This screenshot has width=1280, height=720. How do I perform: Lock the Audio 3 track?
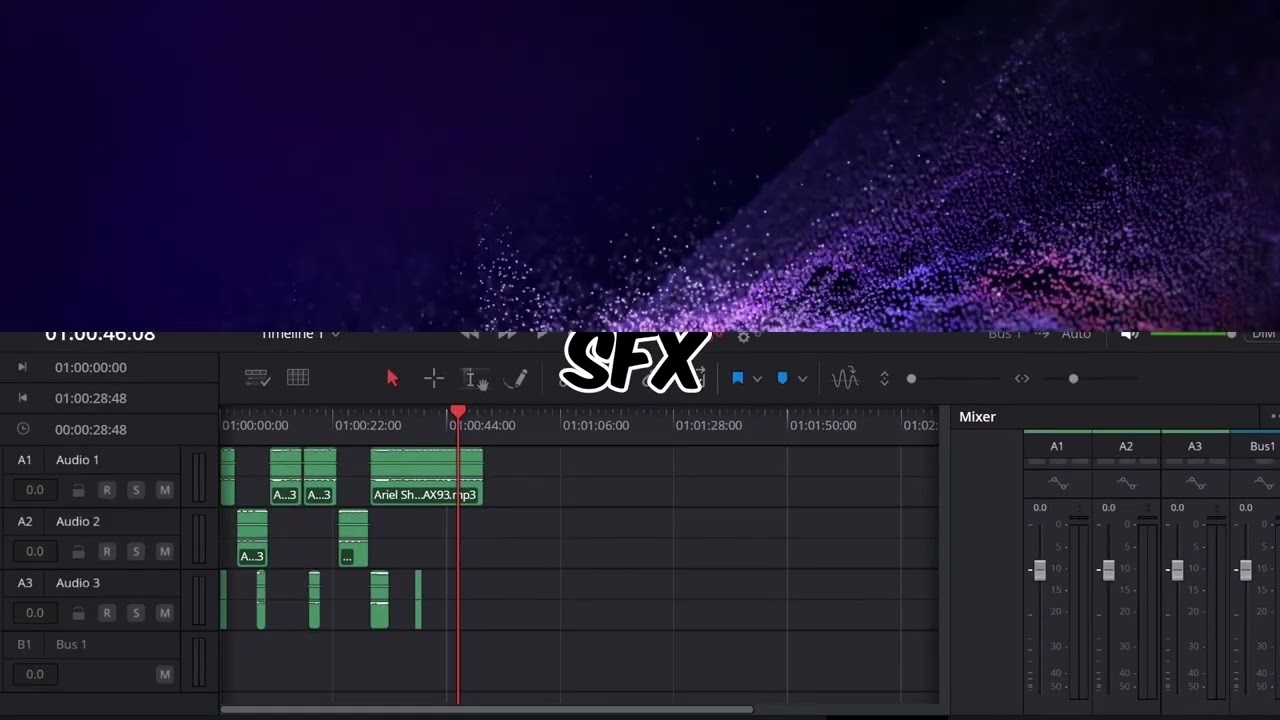(x=78, y=613)
